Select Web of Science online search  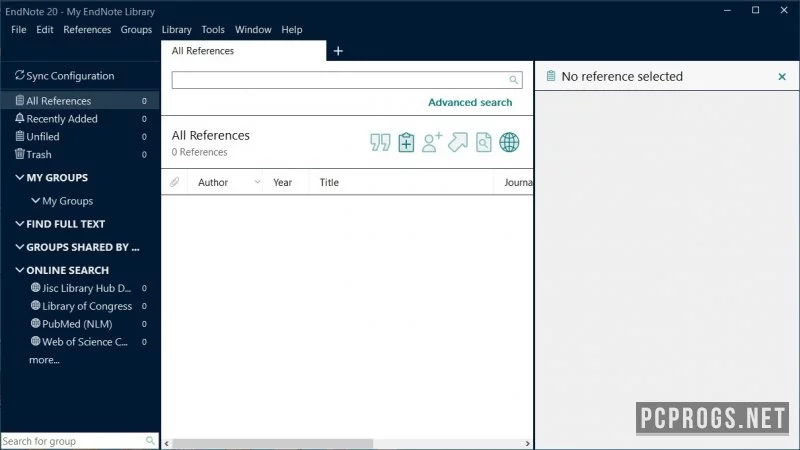pos(85,341)
